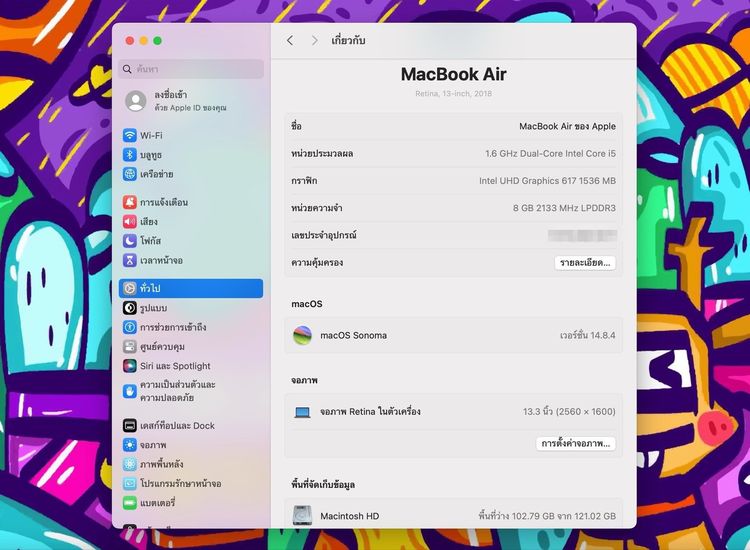The height and width of the screenshot is (550, 750).
Task: Minimize window with the yellow button
Action: [143, 41]
